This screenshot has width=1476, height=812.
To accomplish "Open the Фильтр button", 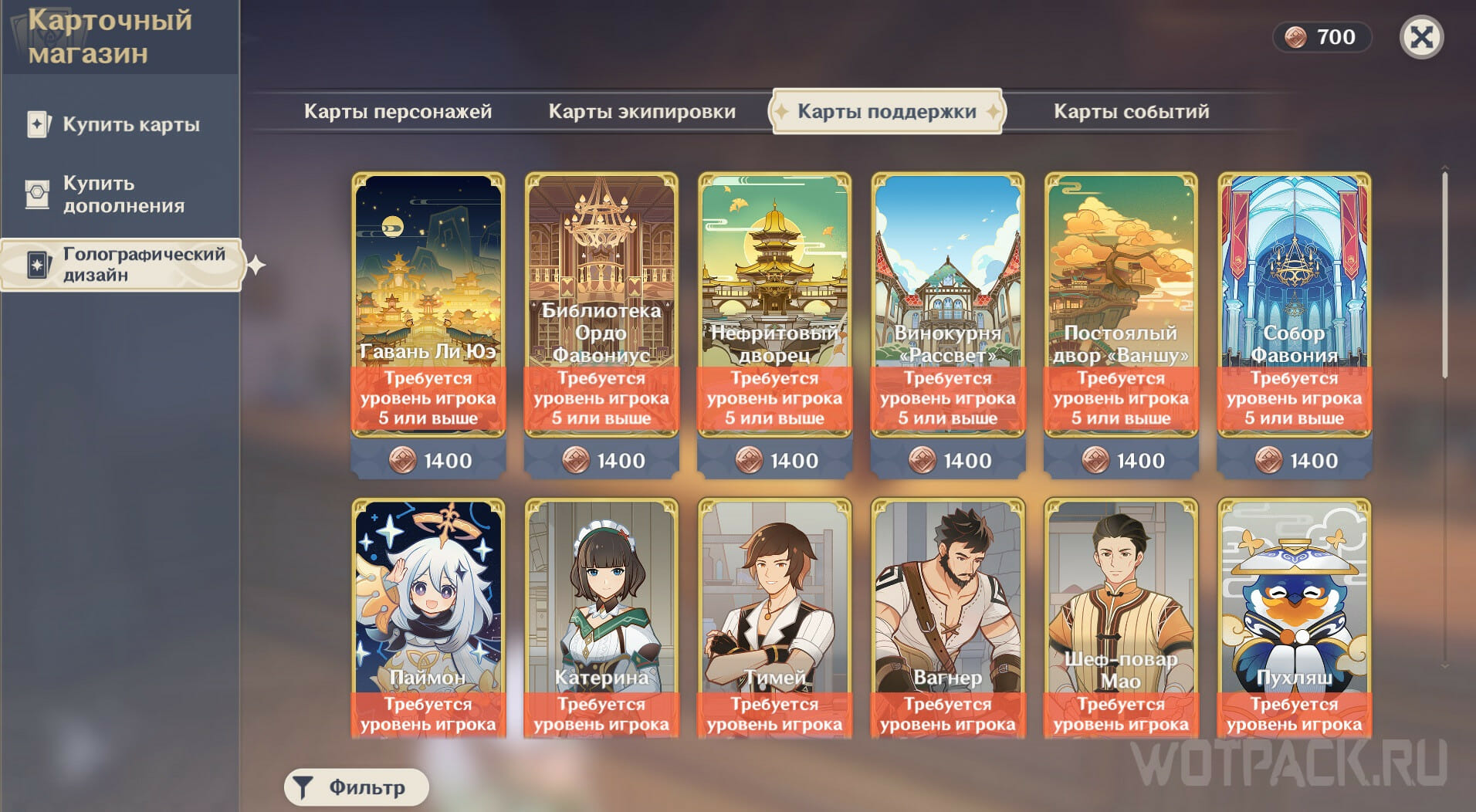I will tap(356, 787).
